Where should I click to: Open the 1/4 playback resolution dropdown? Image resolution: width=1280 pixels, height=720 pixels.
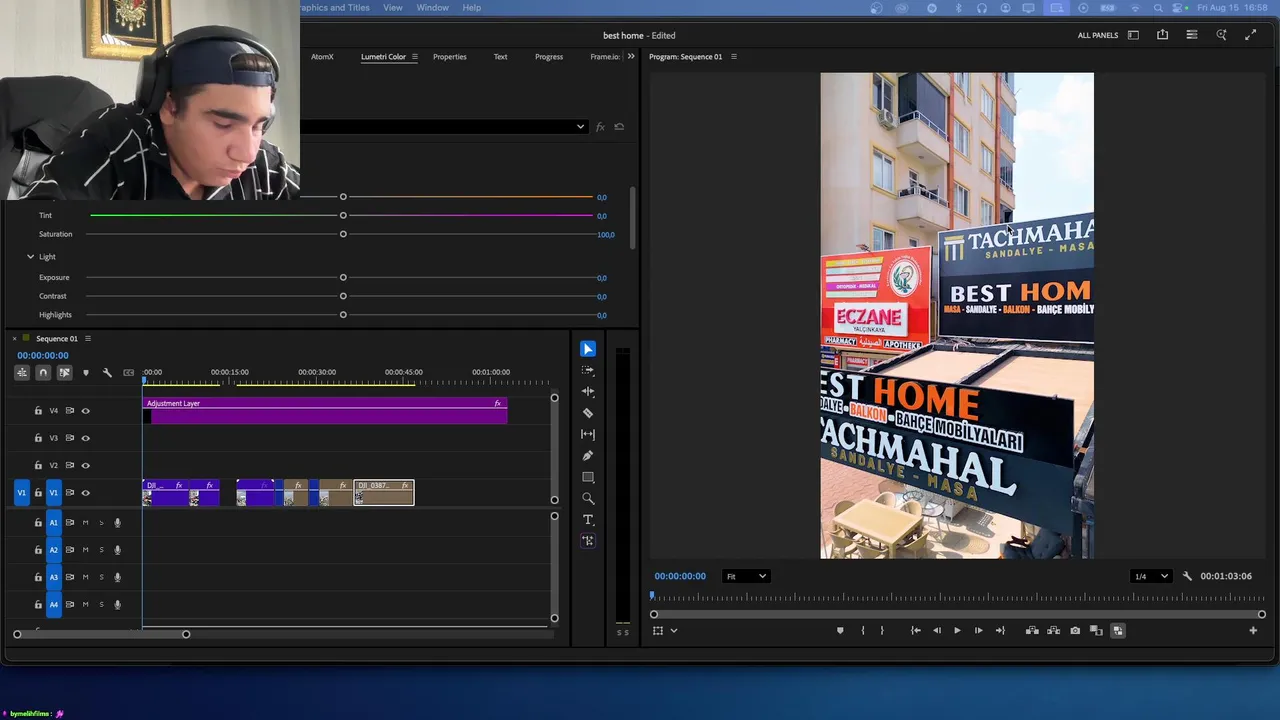(x=1150, y=576)
